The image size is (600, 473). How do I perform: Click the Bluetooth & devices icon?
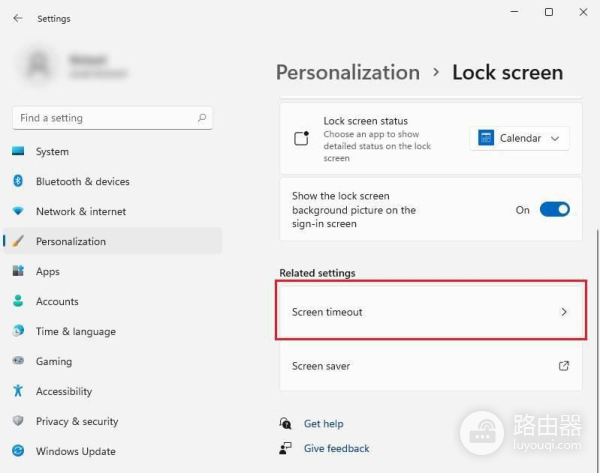click(18, 182)
